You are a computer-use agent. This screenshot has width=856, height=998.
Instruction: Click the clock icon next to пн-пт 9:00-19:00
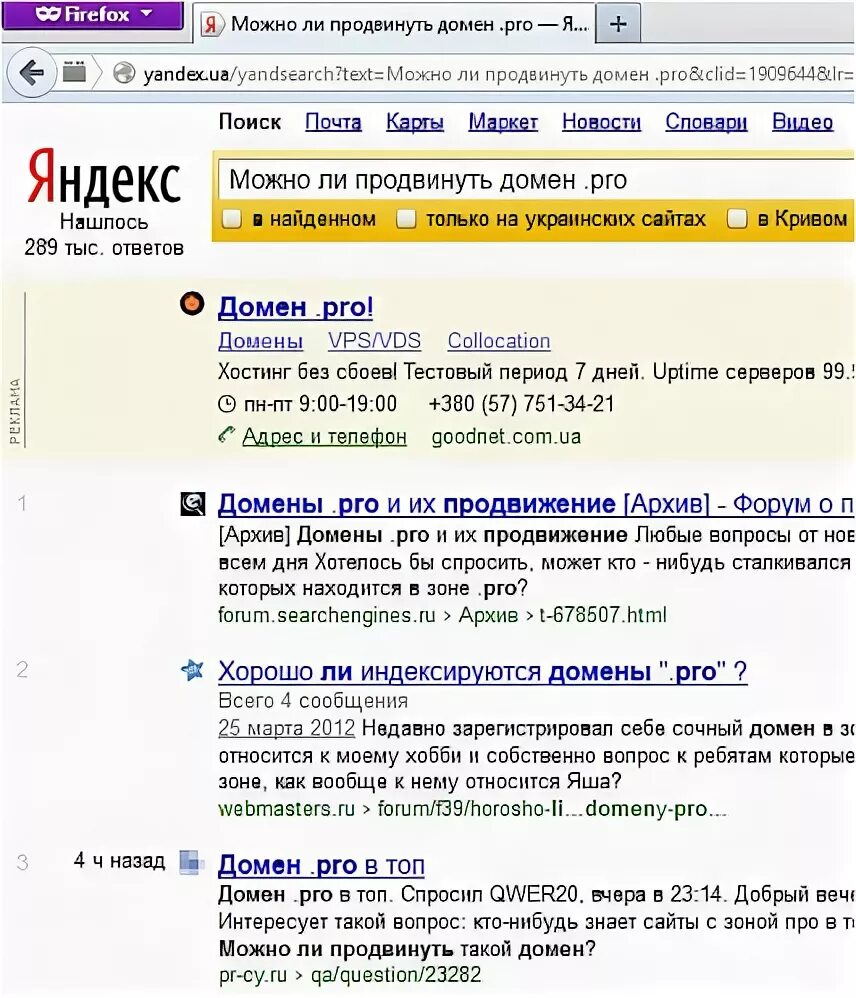[x=227, y=404]
